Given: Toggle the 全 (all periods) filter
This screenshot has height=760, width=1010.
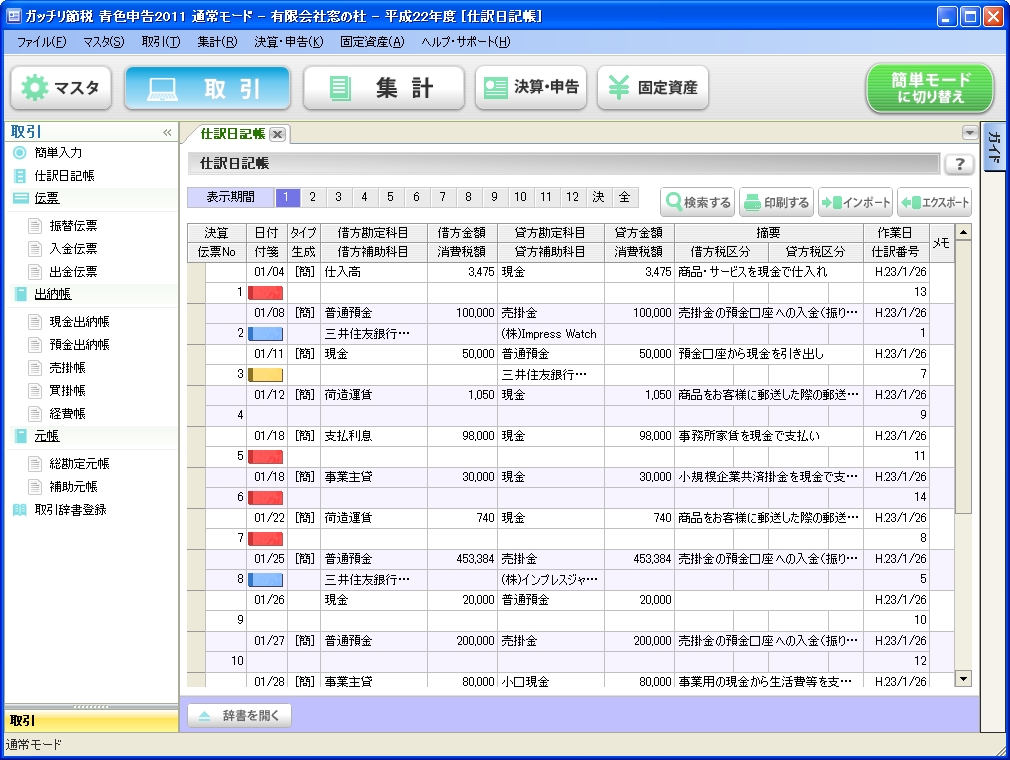Looking at the screenshot, I should [x=623, y=198].
